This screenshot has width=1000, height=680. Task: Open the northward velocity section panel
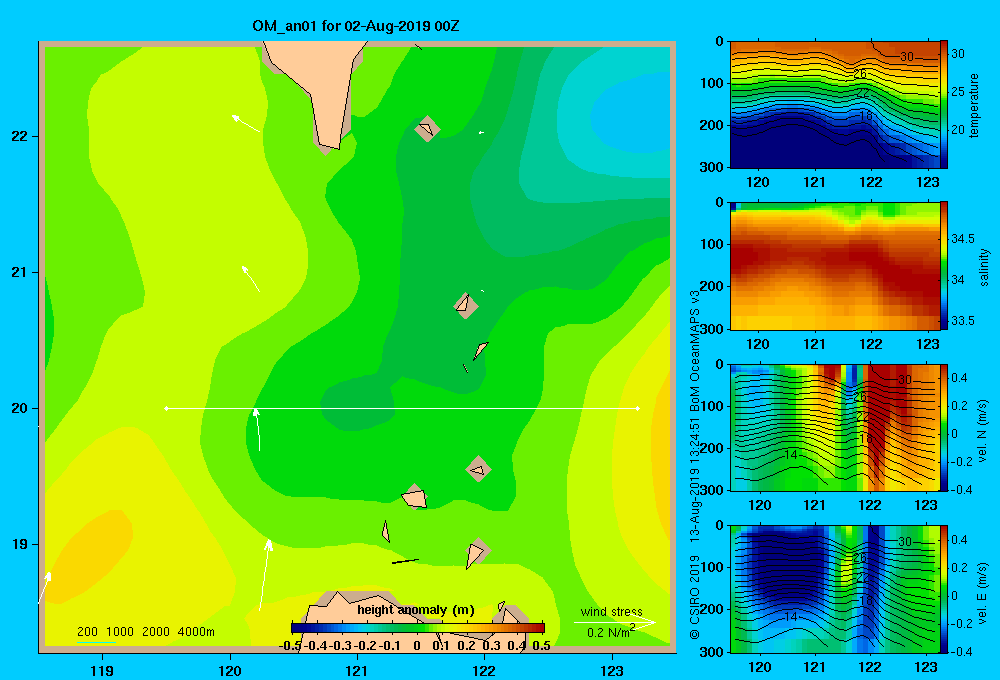coord(835,427)
